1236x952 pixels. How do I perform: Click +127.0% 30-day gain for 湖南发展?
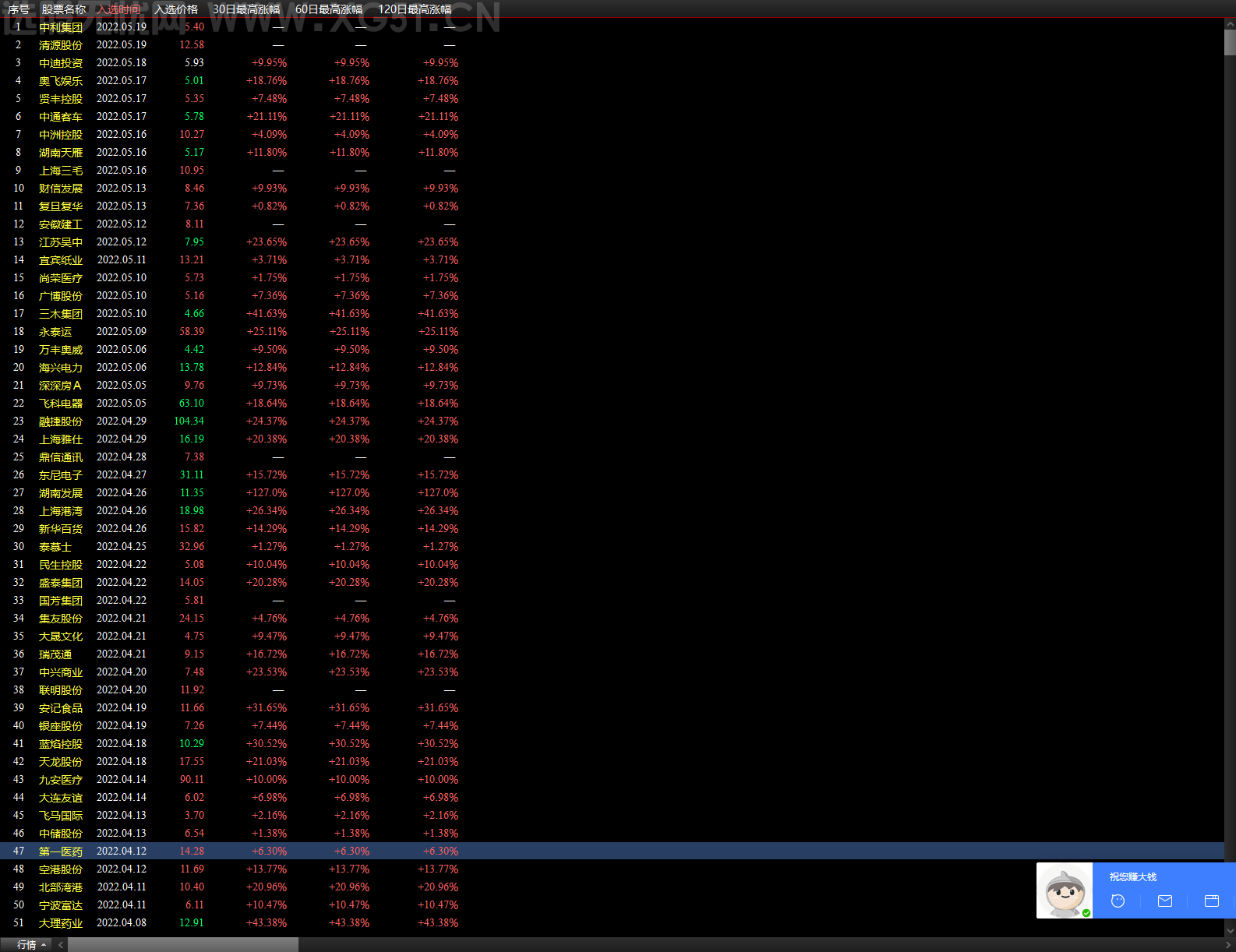click(267, 493)
